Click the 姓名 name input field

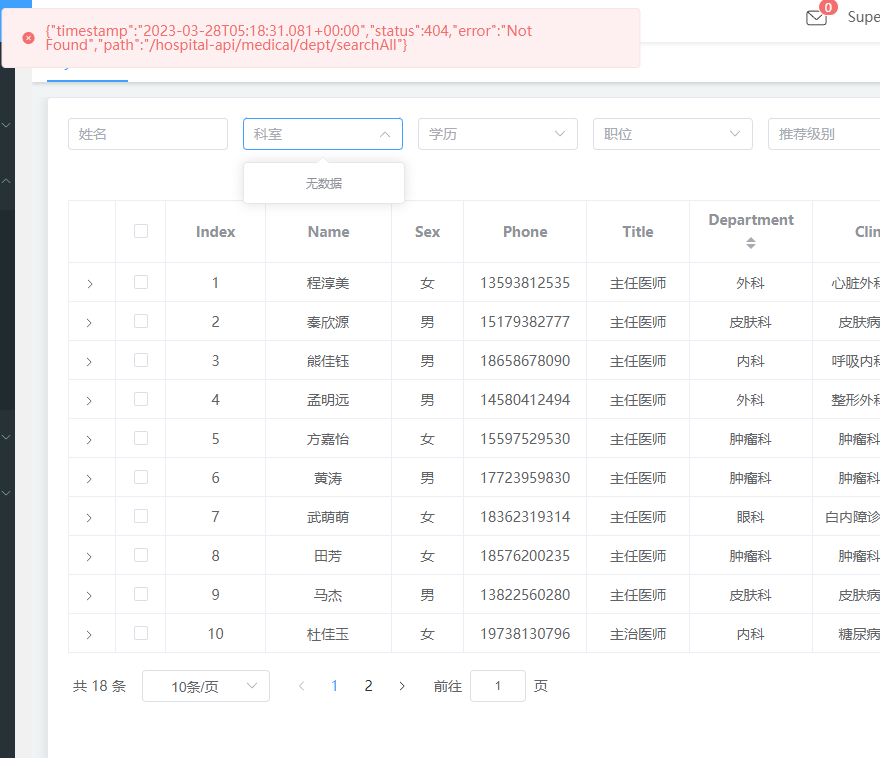tap(148, 134)
